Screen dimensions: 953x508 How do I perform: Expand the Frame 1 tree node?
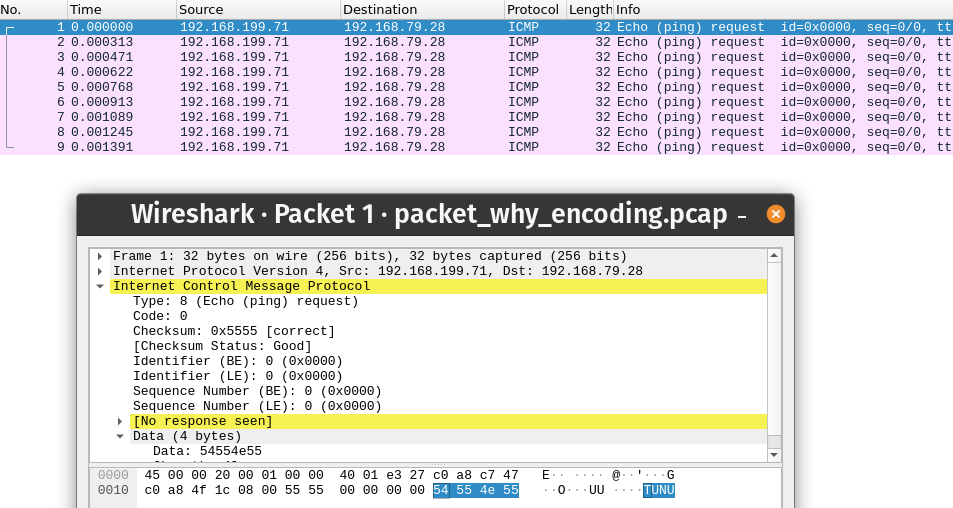pos(100,256)
